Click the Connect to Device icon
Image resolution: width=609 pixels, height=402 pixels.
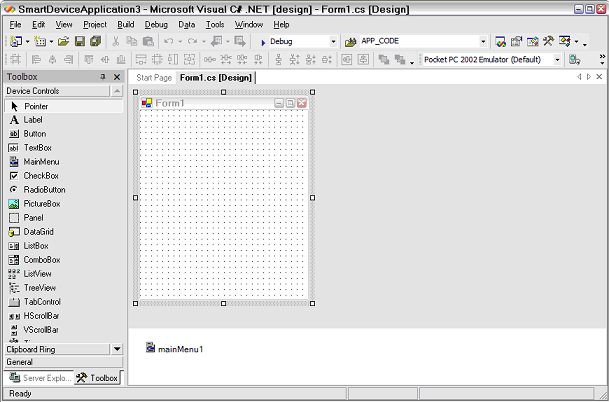(x=574, y=60)
